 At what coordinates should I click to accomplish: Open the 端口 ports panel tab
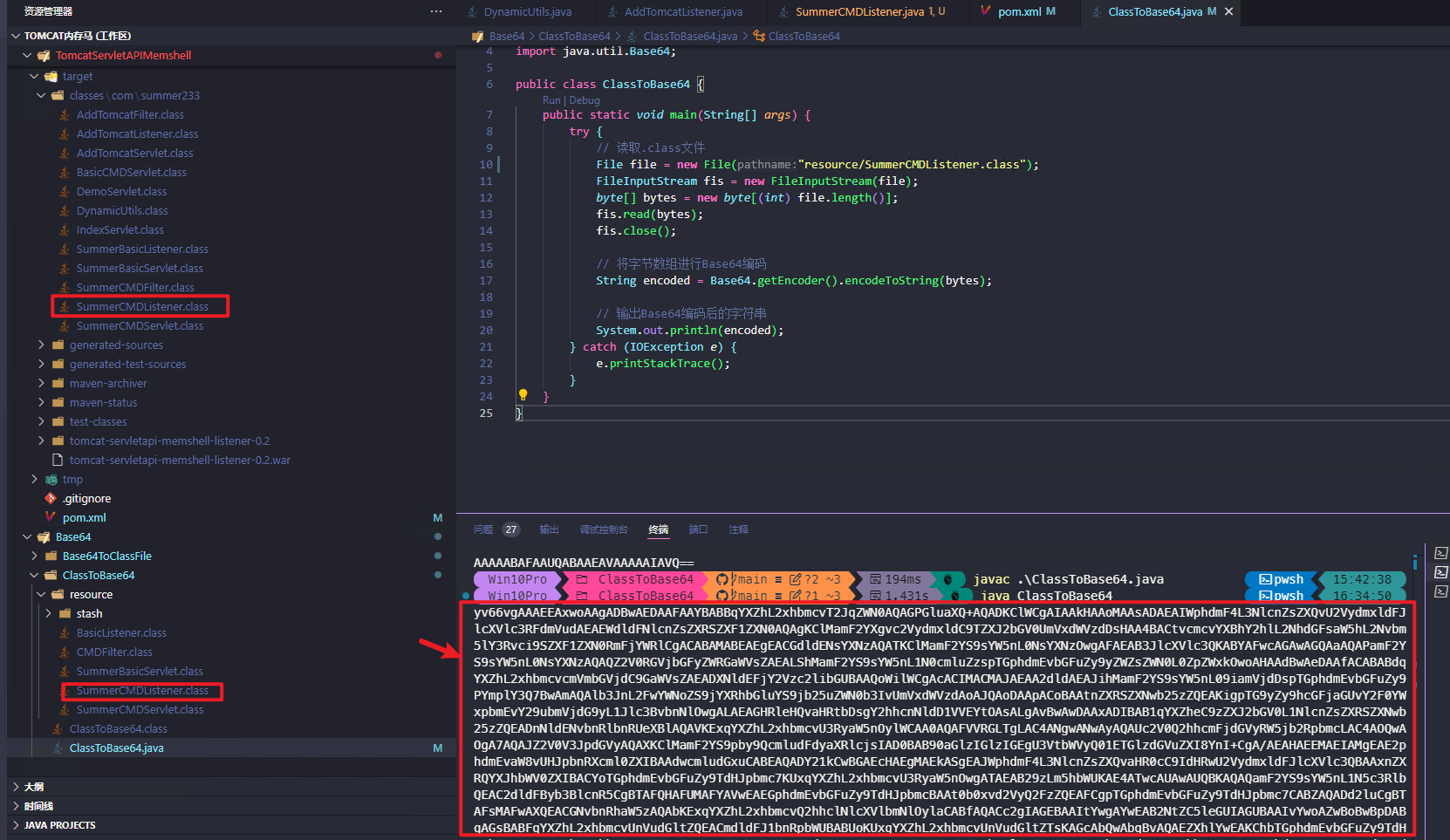point(698,529)
